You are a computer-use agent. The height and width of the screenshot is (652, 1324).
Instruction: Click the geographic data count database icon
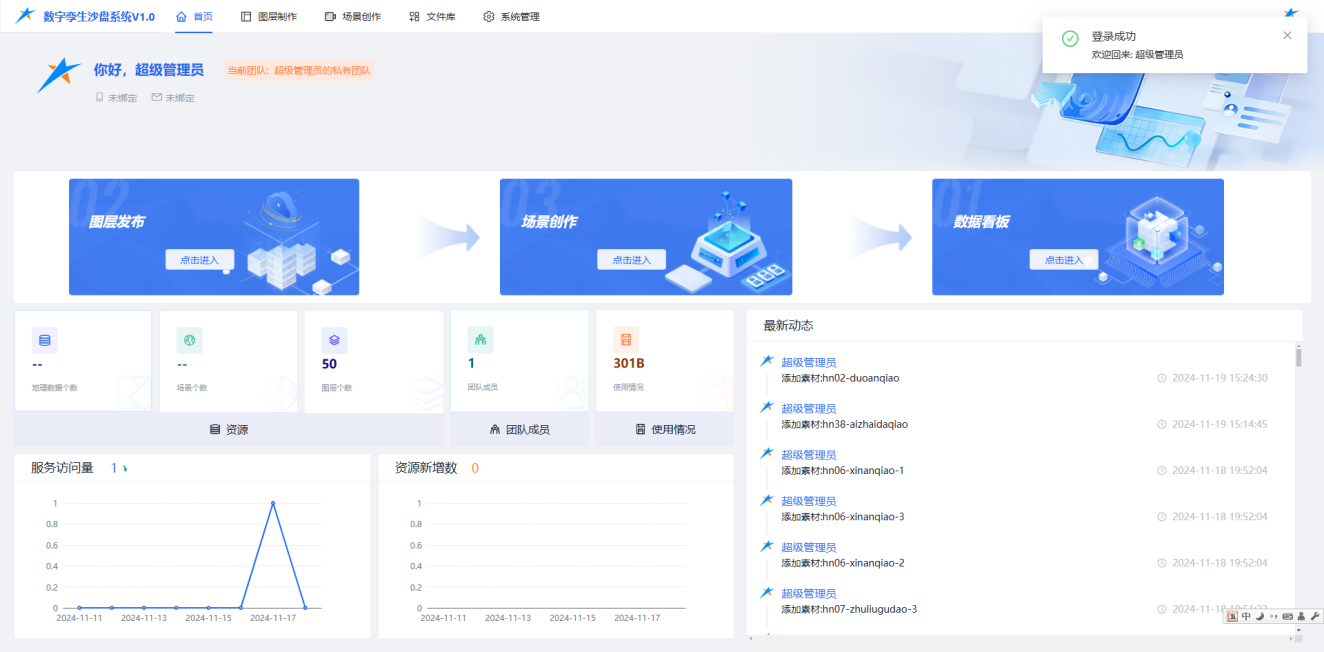[x=45, y=340]
